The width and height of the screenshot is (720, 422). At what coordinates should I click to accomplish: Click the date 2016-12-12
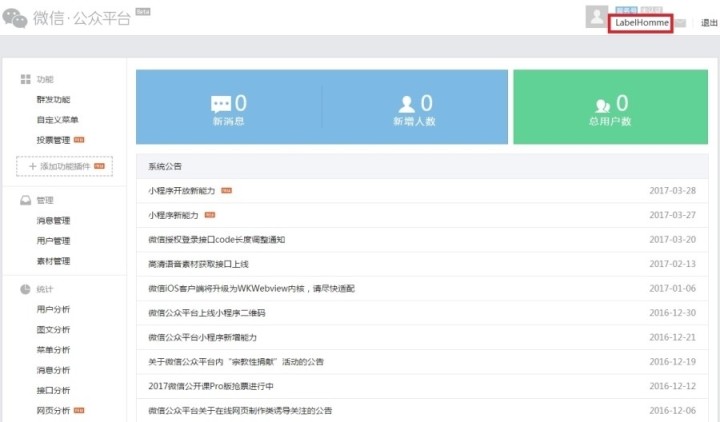coord(672,386)
